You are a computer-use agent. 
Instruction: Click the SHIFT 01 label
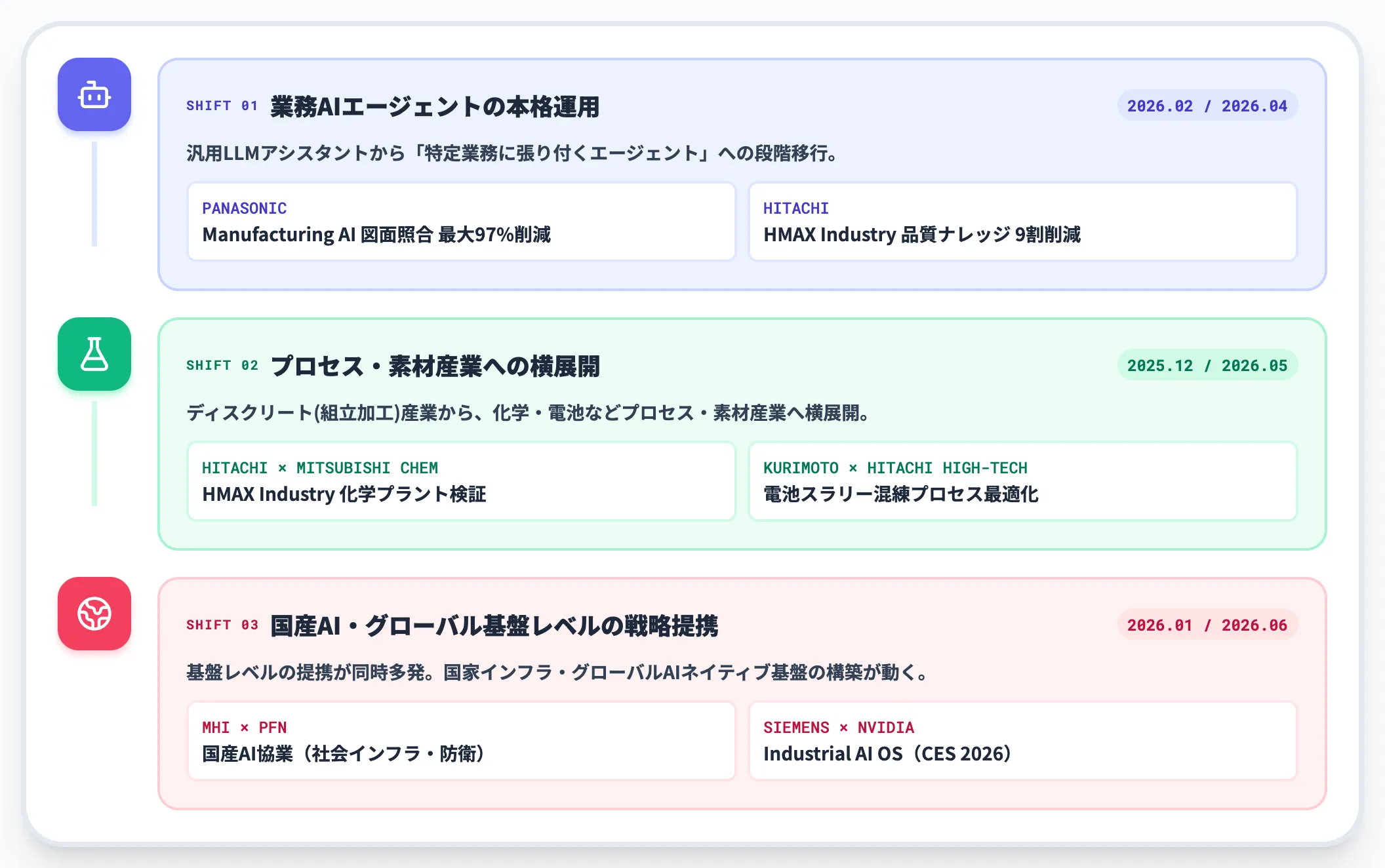[x=222, y=106]
